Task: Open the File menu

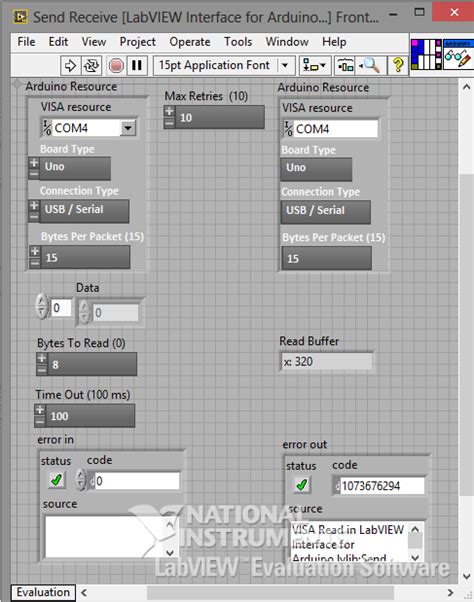Action: coord(26,41)
